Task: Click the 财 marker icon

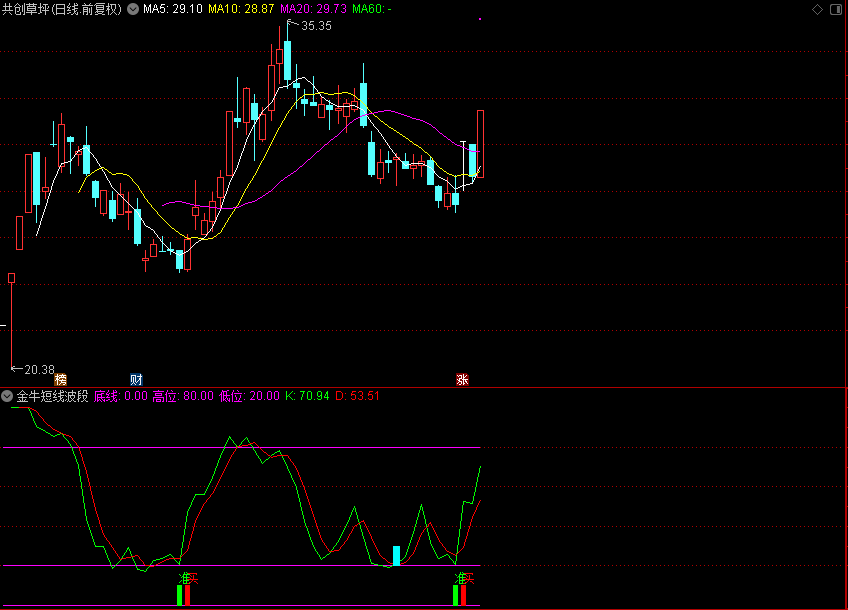Action: (x=136, y=380)
